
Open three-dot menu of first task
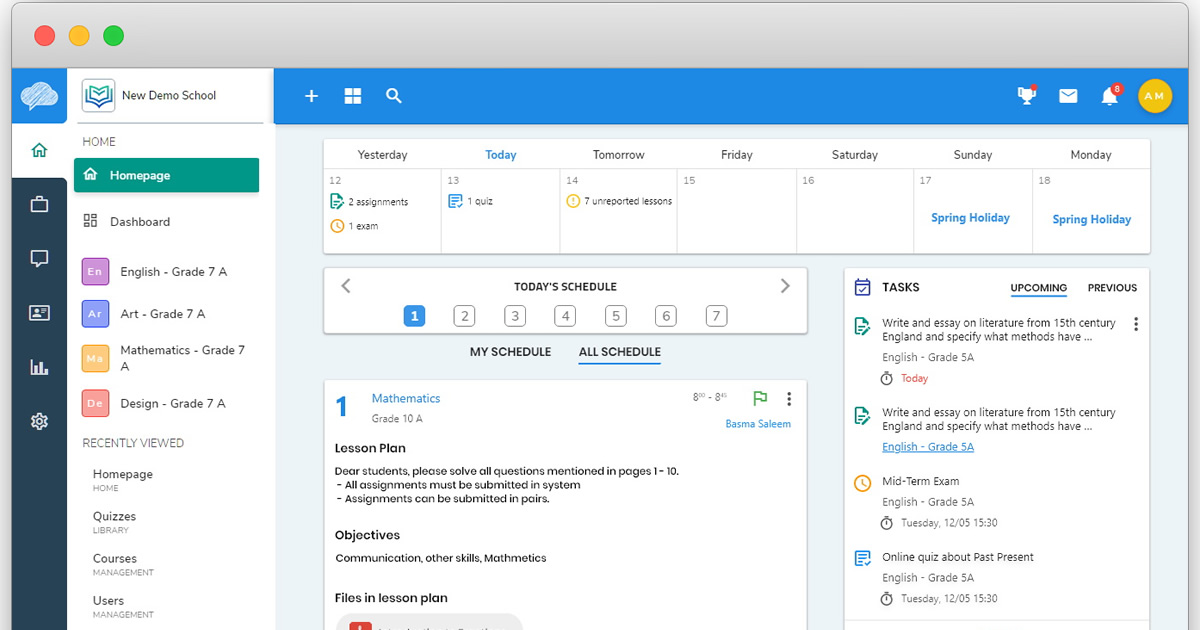click(1136, 324)
